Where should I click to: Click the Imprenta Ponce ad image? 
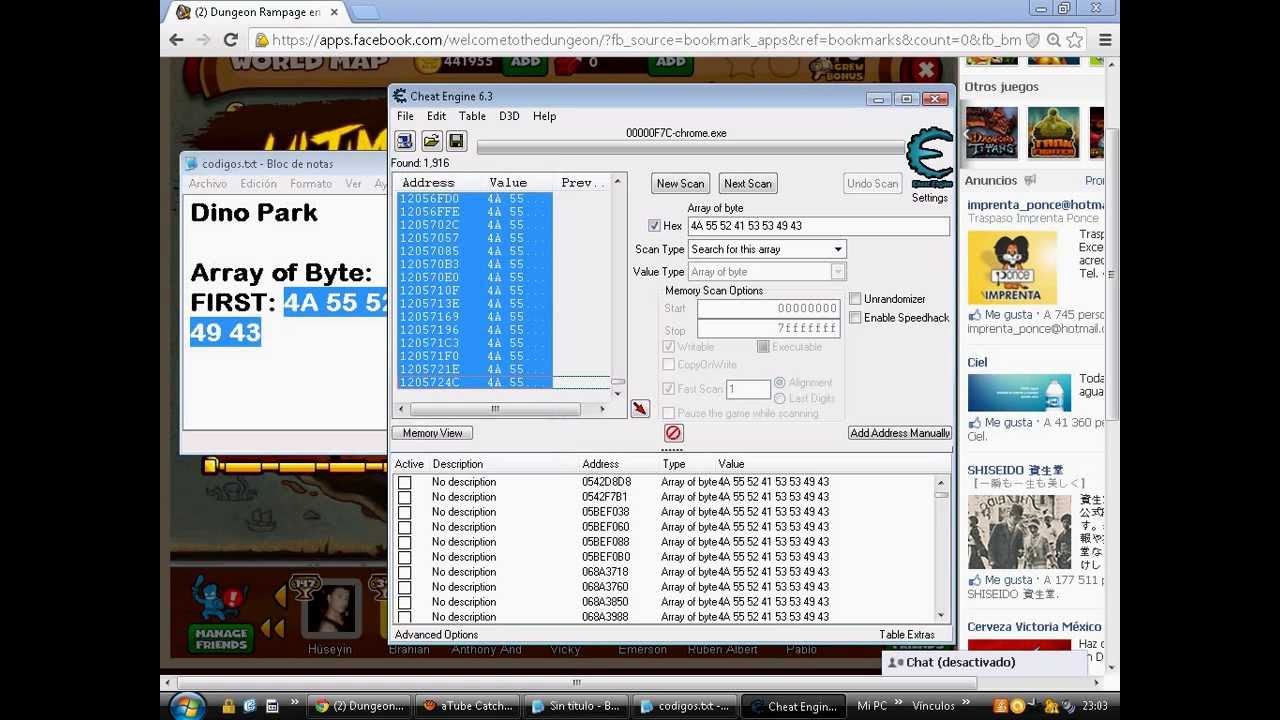click(1012, 267)
